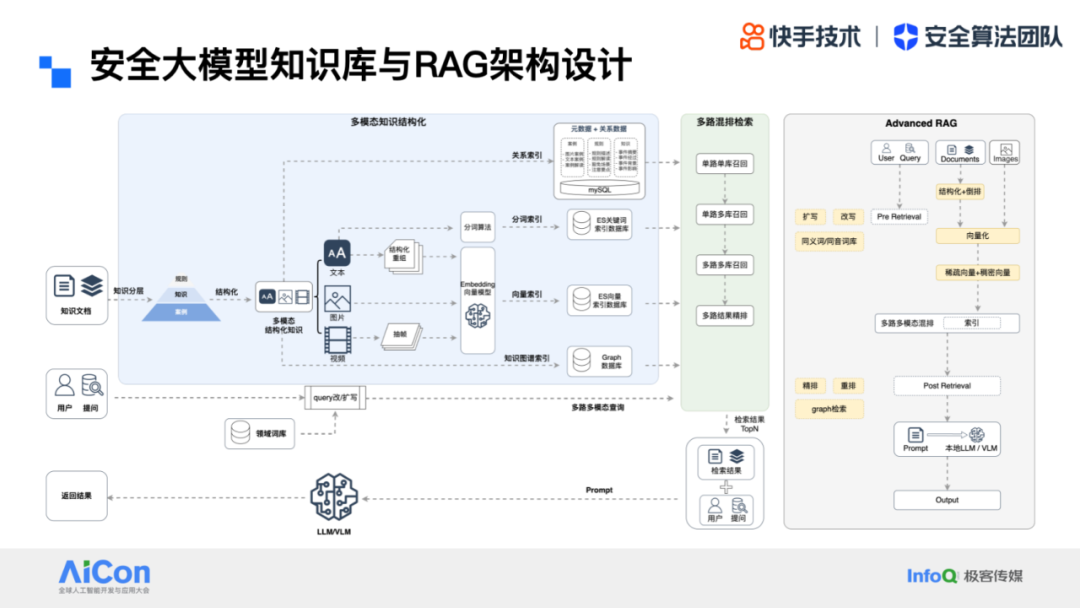This screenshot has width=1080, height=608.
Task: Select the 文本 text AA icon
Action: click(x=337, y=254)
